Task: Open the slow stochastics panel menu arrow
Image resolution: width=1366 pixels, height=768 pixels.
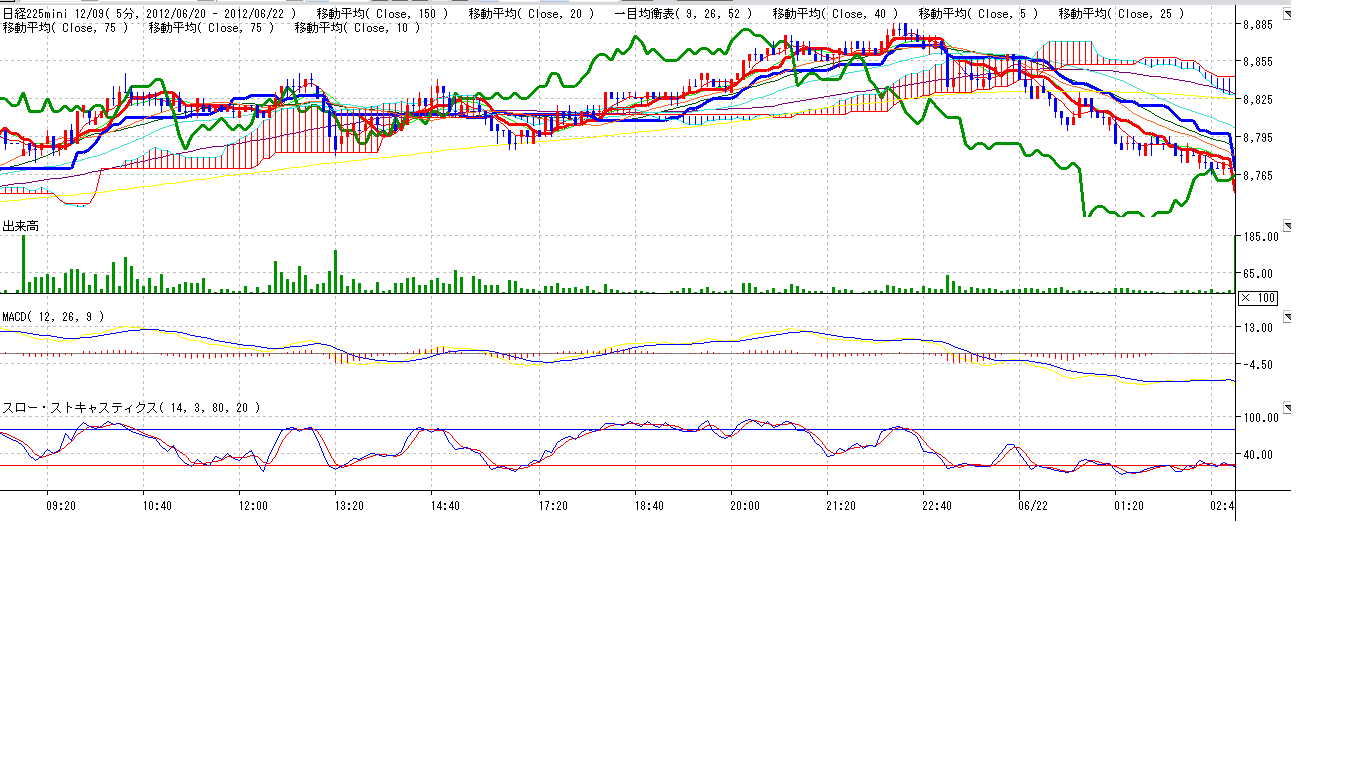Action: [x=1287, y=408]
